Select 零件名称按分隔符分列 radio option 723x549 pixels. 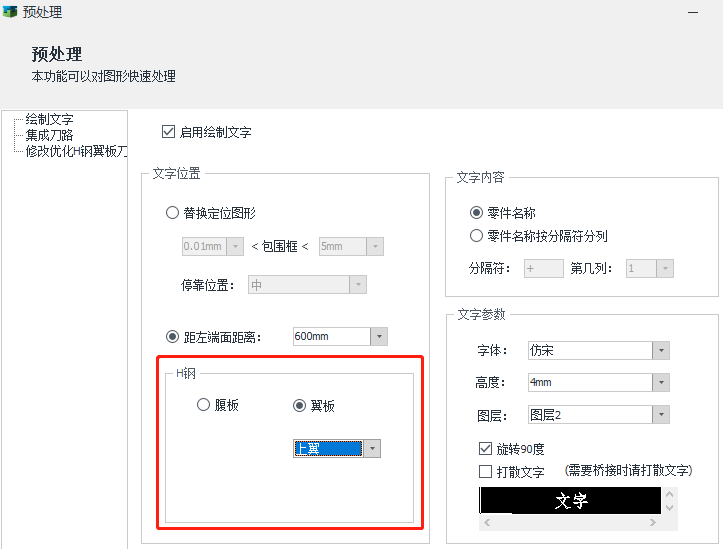[x=476, y=236]
